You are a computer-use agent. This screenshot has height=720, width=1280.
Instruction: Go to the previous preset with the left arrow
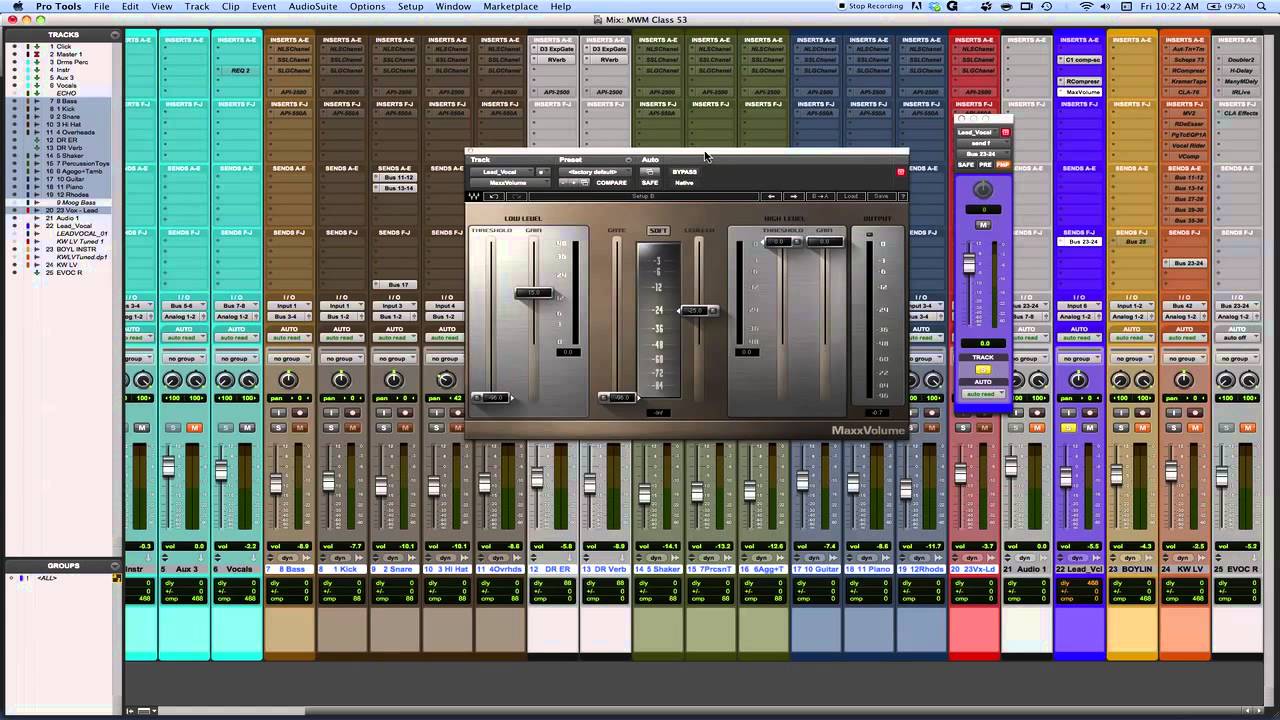pyautogui.click(x=771, y=196)
